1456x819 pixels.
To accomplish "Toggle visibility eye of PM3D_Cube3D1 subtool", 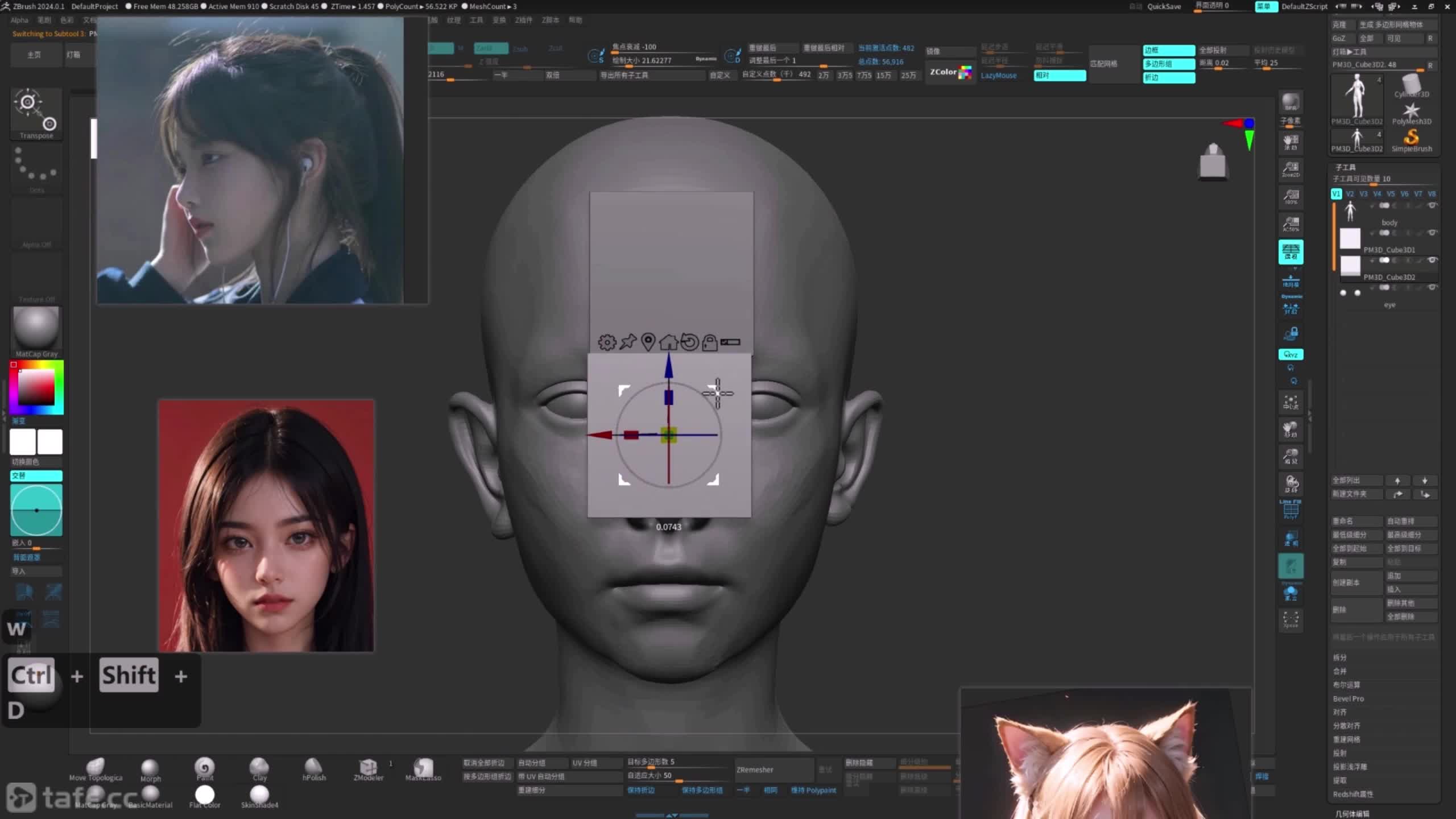I will tap(1432, 233).
